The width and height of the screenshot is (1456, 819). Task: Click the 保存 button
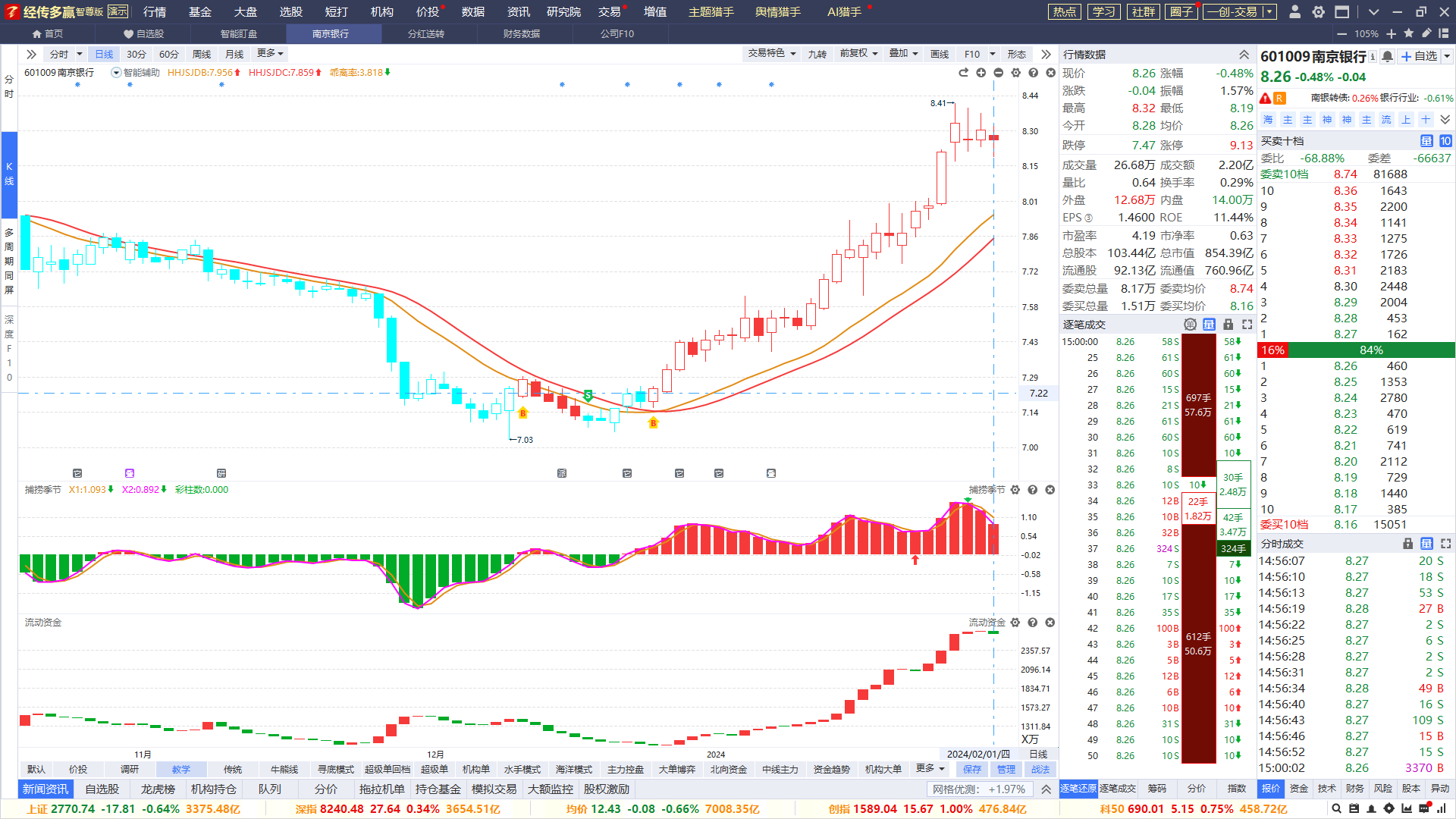tap(972, 770)
